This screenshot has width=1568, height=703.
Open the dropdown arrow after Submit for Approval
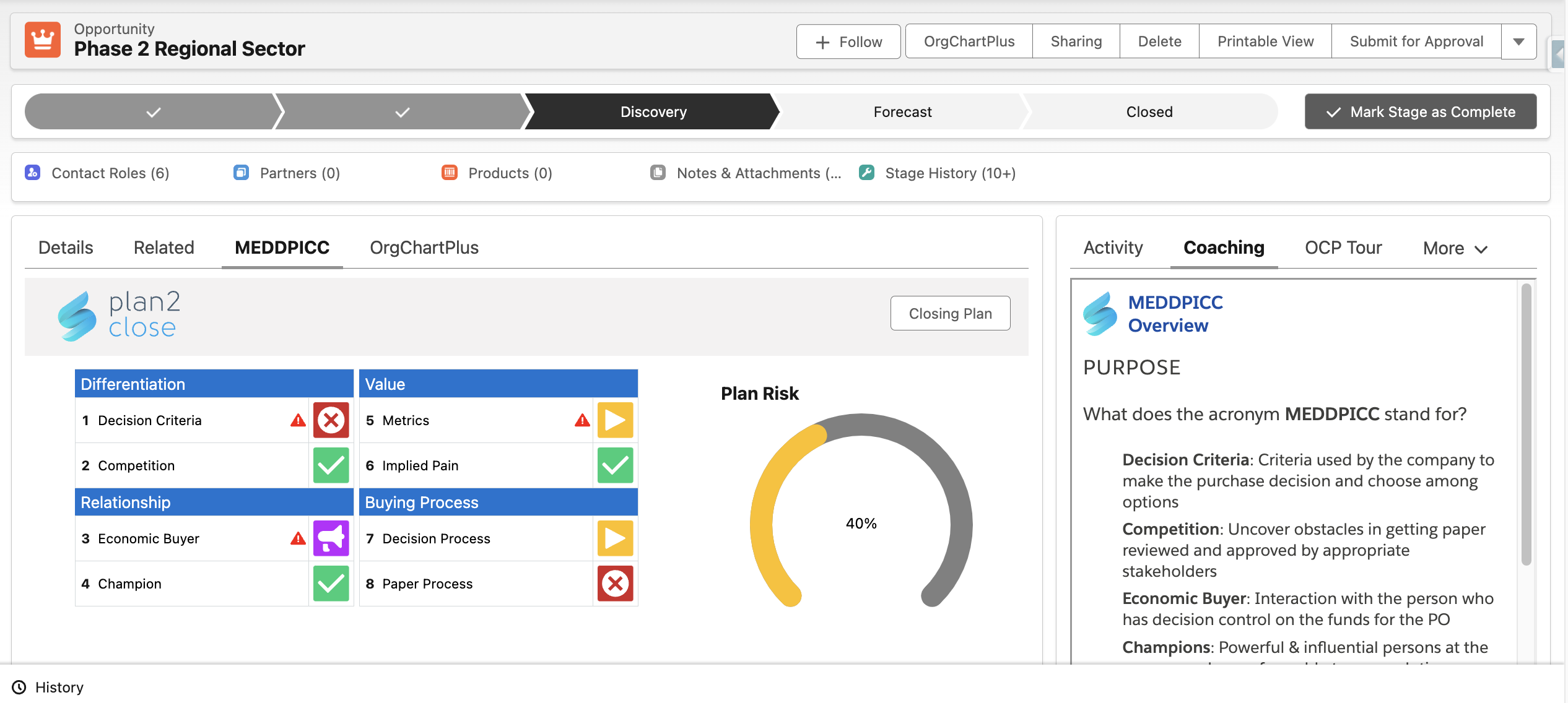click(x=1518, y=41)
